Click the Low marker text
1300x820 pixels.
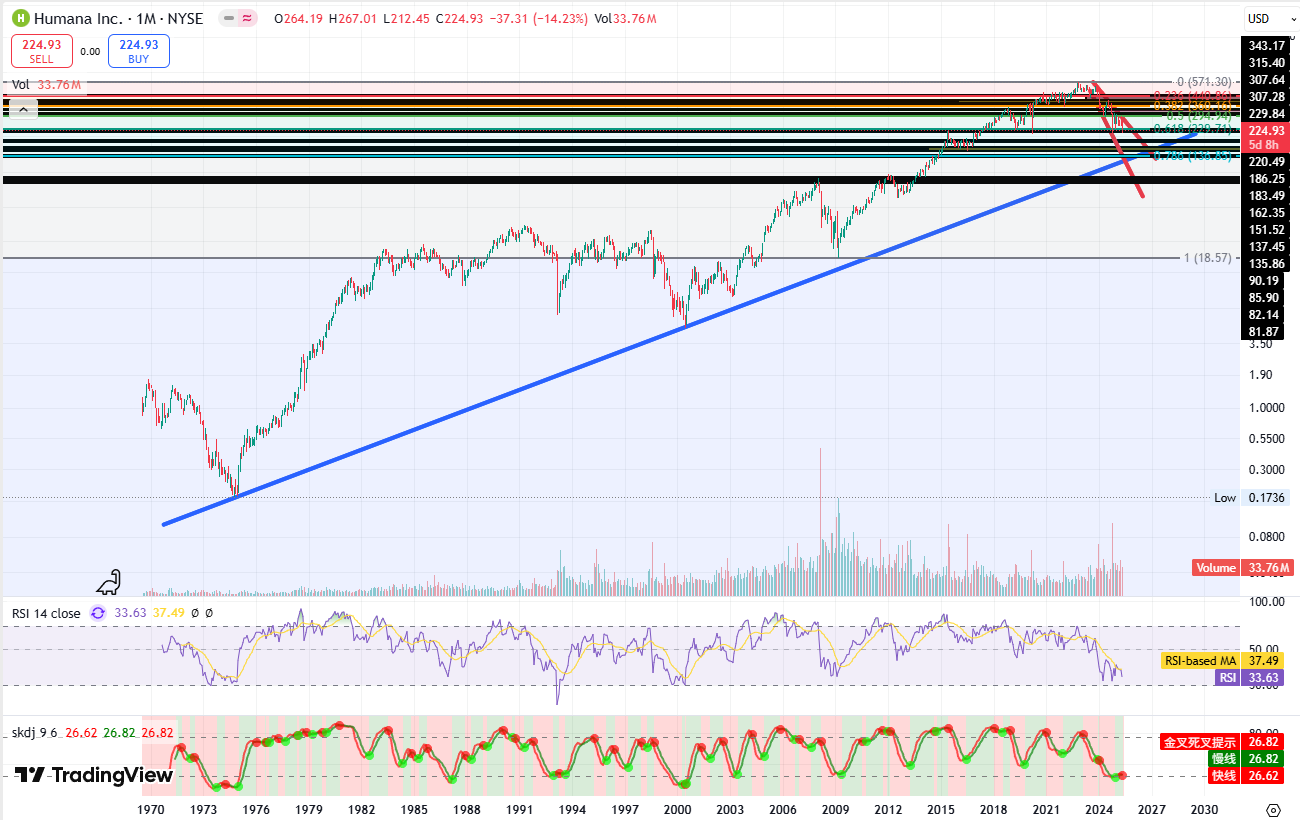pos(1225,498)
